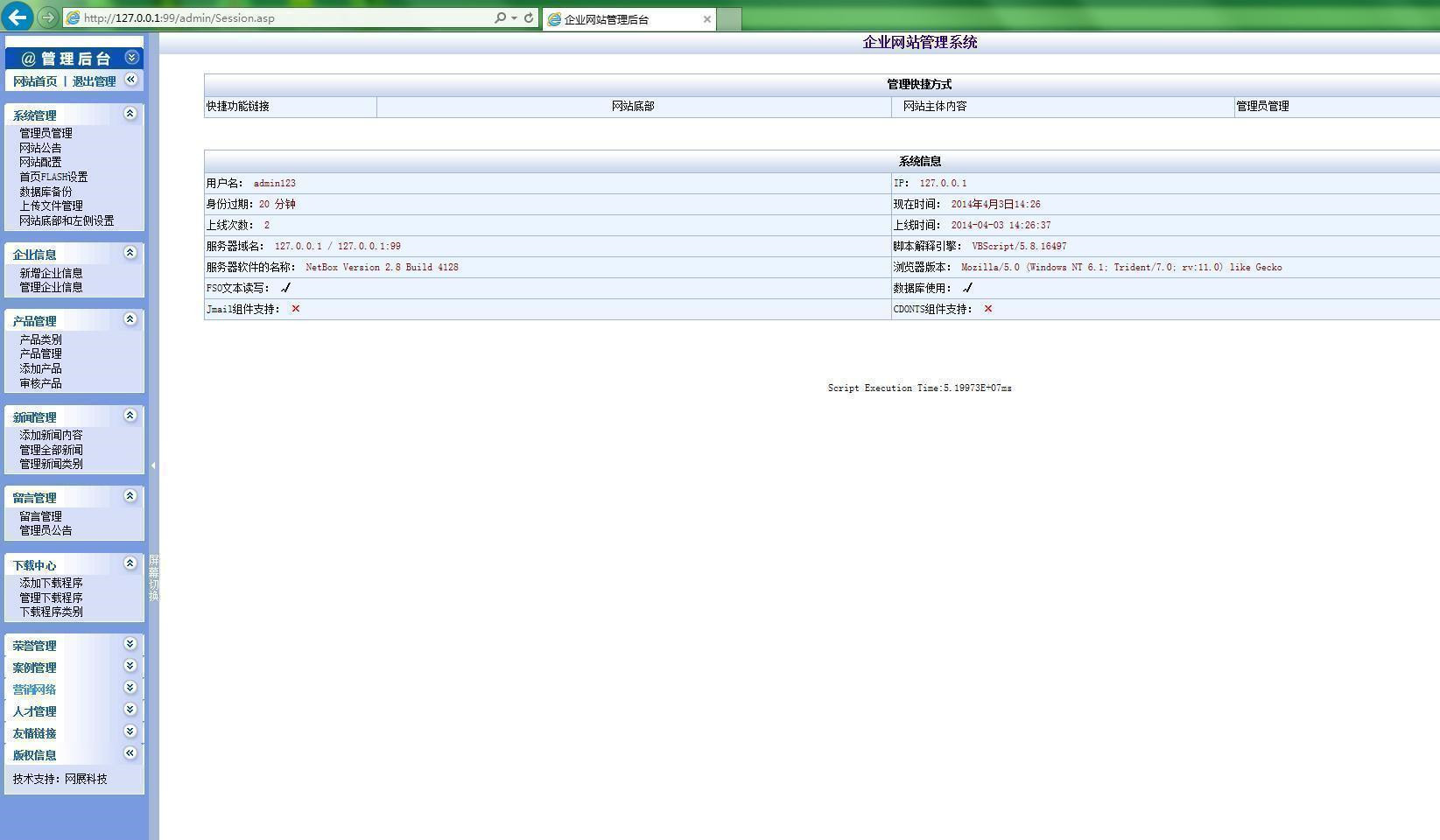Click 技术支持: 网展科技 footer text

pos(60,779)
